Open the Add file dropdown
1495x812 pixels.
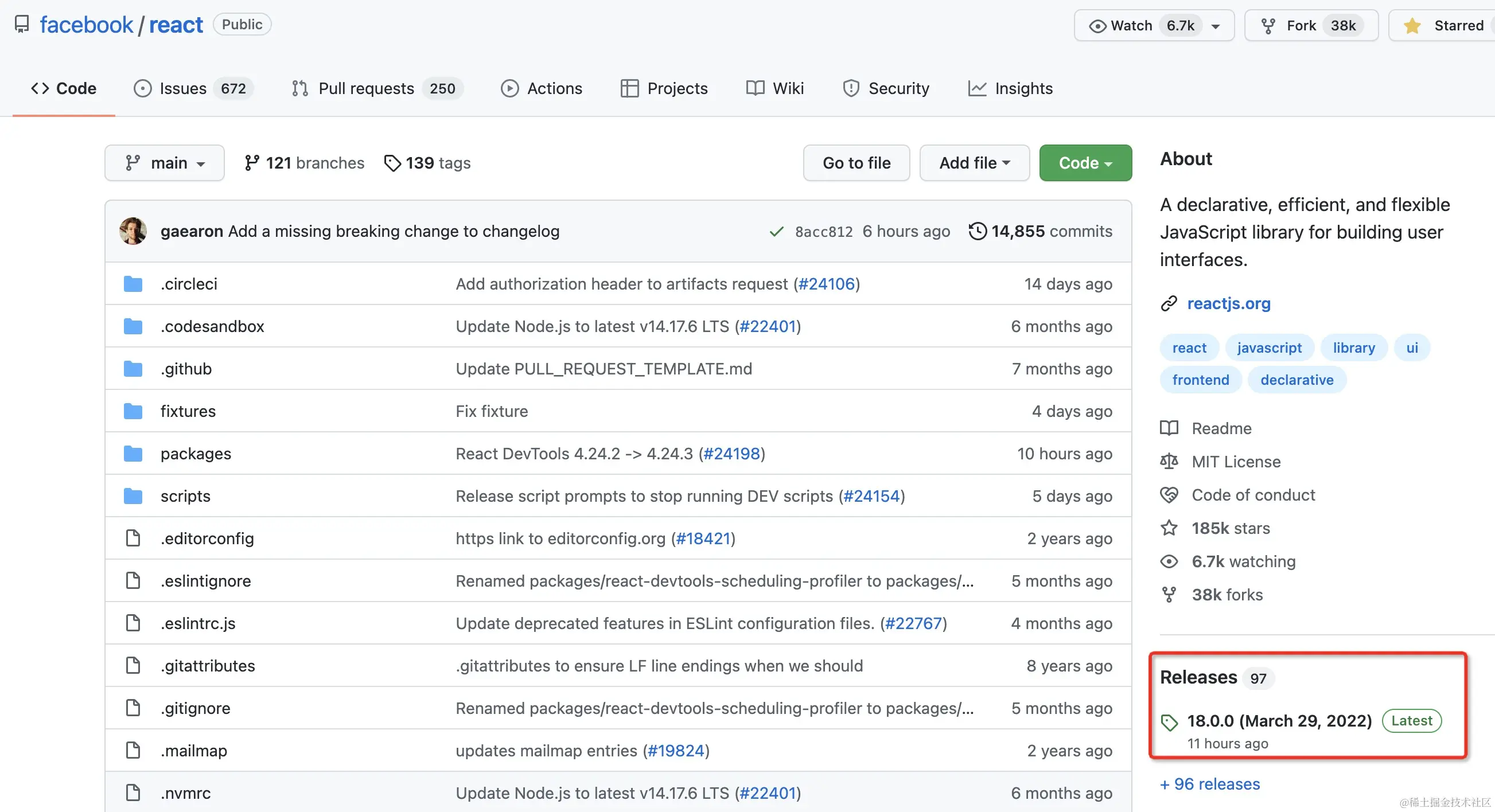975,163
